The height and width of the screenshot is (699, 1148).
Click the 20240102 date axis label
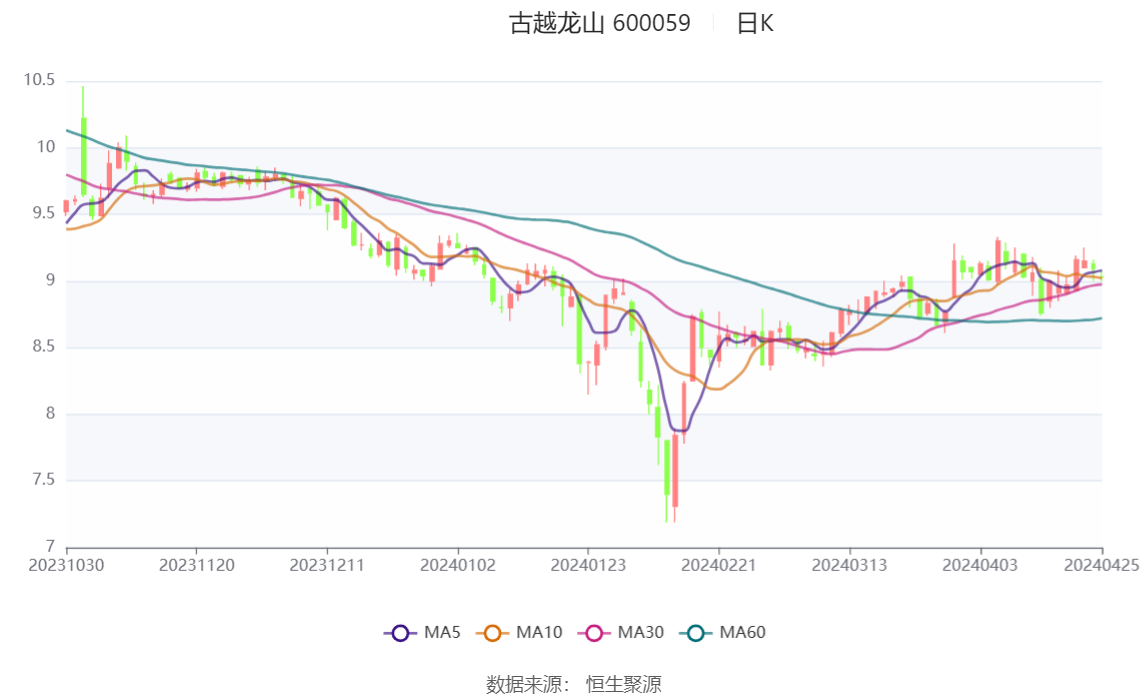458,565
